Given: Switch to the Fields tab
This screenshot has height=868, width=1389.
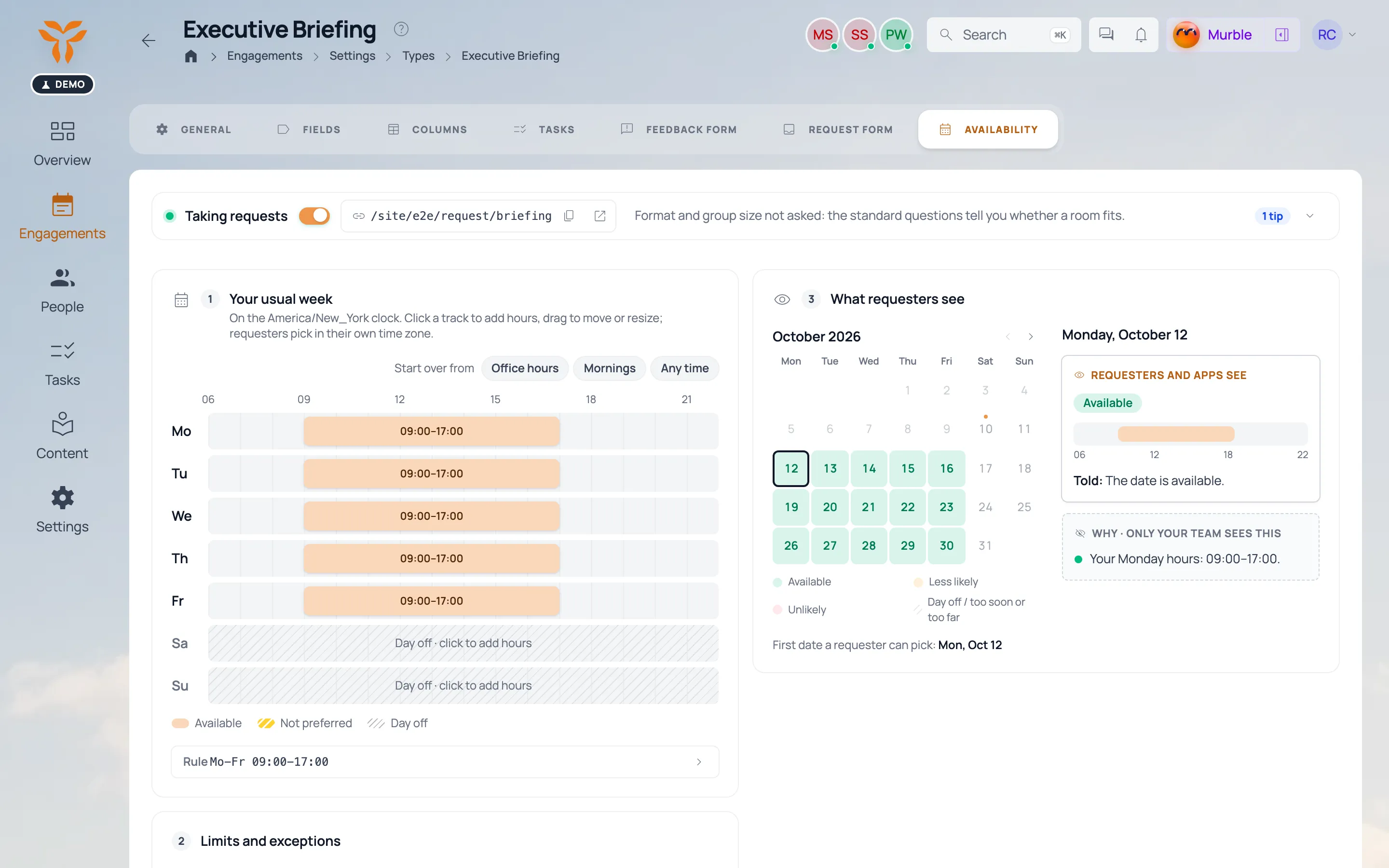Looking at the screenshot, I should point(309,129).
